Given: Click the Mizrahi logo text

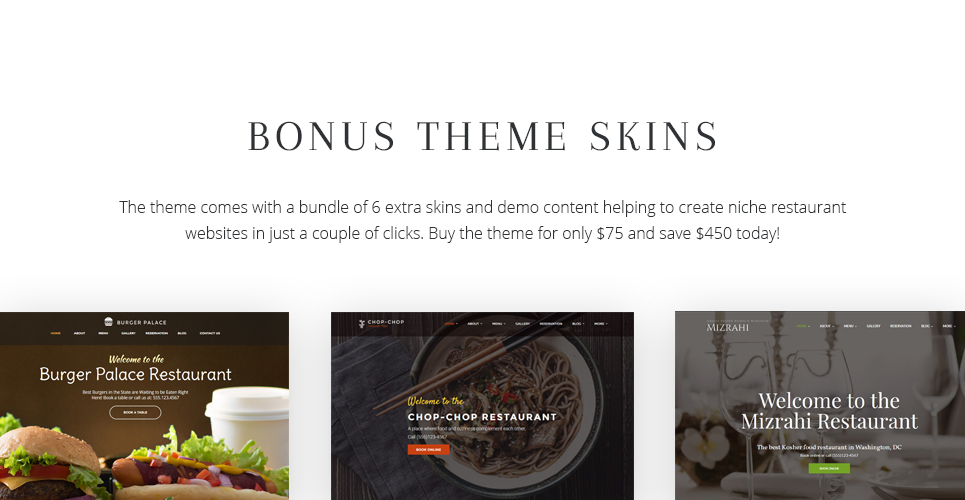Looking at the screenshot, I should pyautogui.click(x=727, y=328).
